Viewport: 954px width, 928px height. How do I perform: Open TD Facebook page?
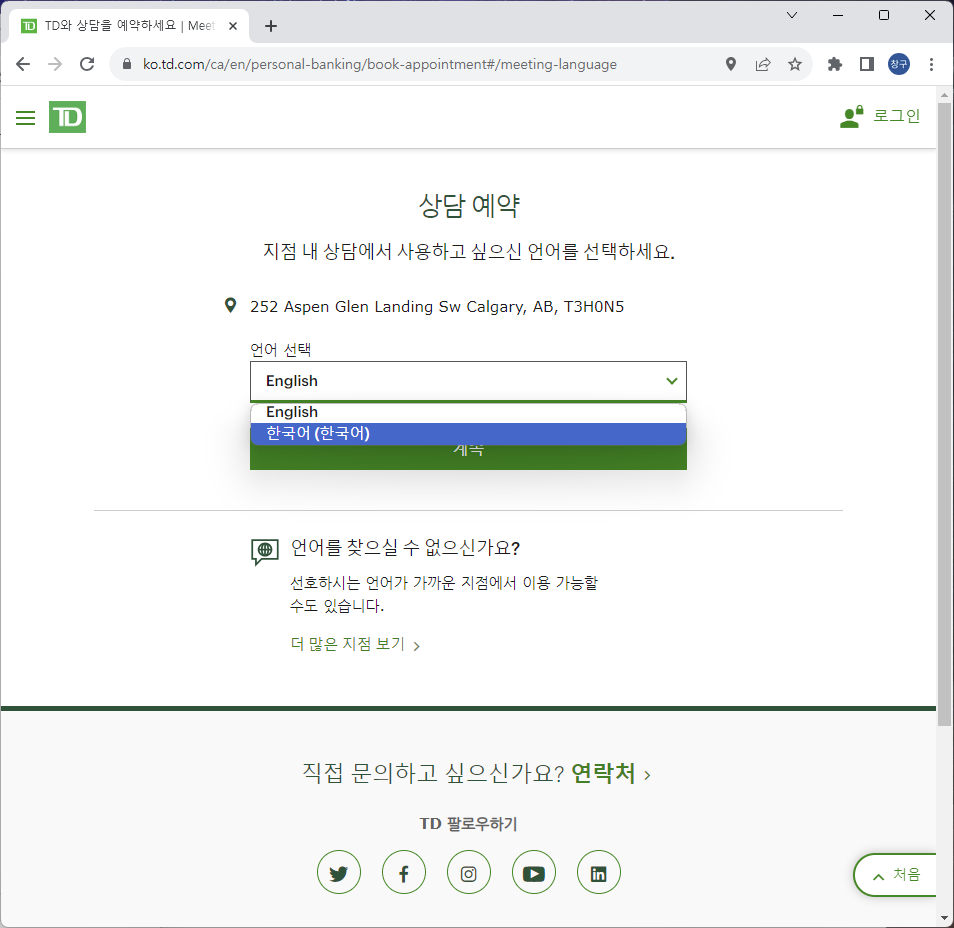pyautogui.click(x=404, y=873)
